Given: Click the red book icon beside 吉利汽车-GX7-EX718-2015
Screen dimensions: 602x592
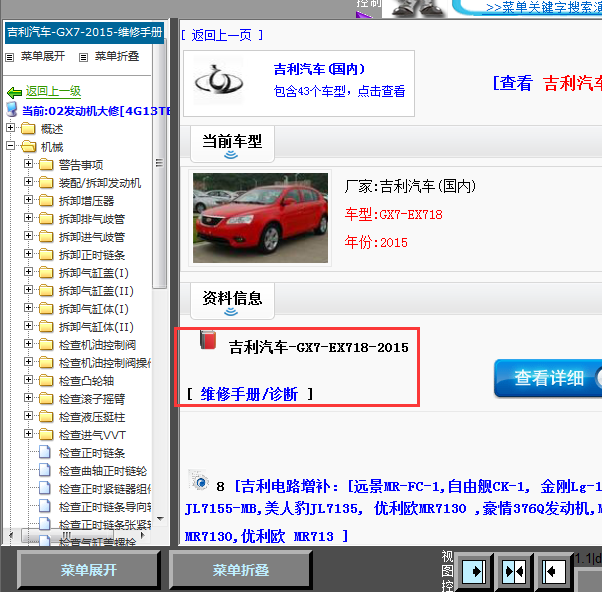Looking at the screenshot, I should pyautogui.click(x=208, y=340).
